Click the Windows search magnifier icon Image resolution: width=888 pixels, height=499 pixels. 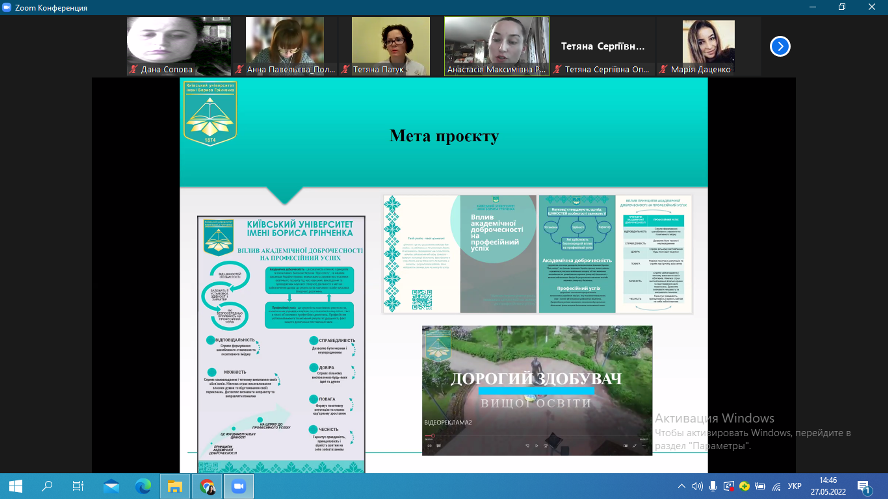click(x=47, y=486)
